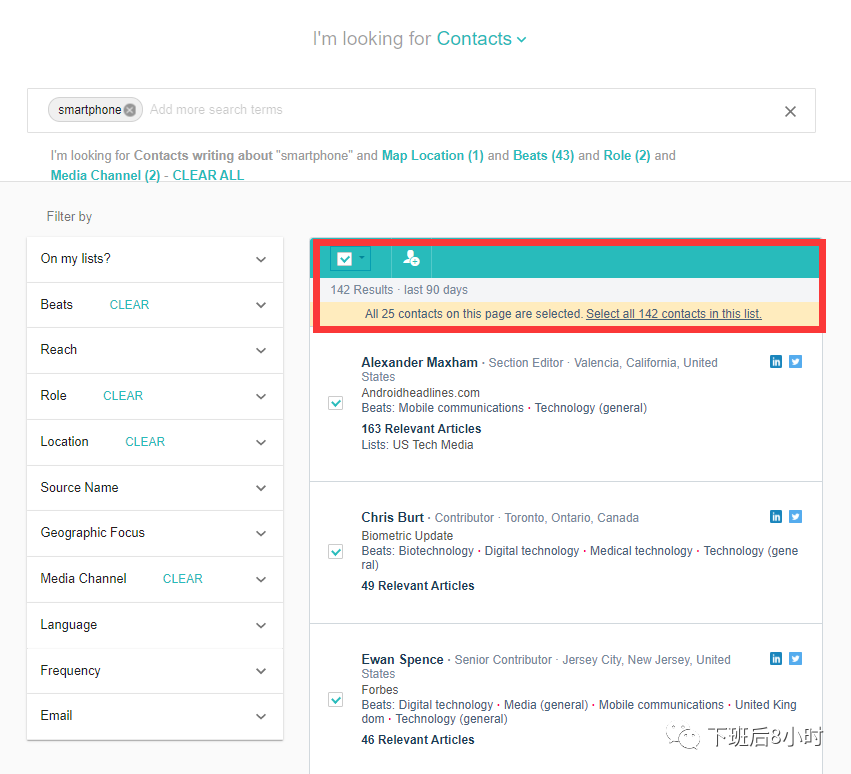
Task: Clear the Beats filter
Action: coord(129,305)
